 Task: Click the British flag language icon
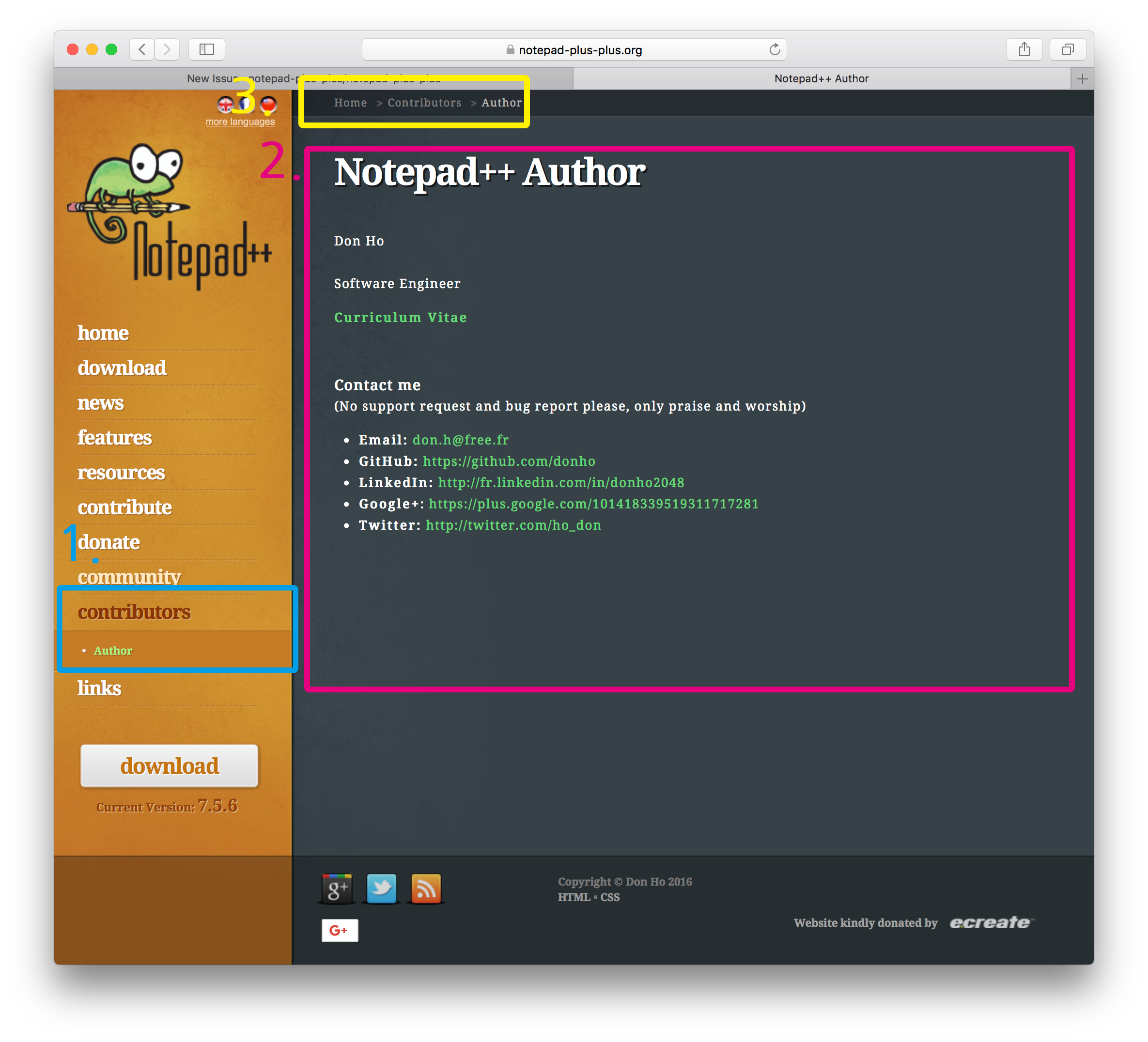226,104
